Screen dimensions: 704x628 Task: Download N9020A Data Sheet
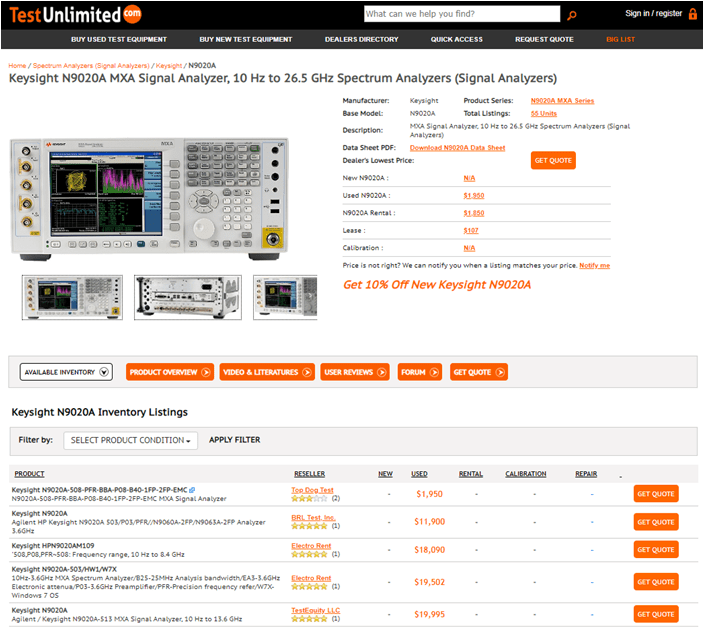457,148
